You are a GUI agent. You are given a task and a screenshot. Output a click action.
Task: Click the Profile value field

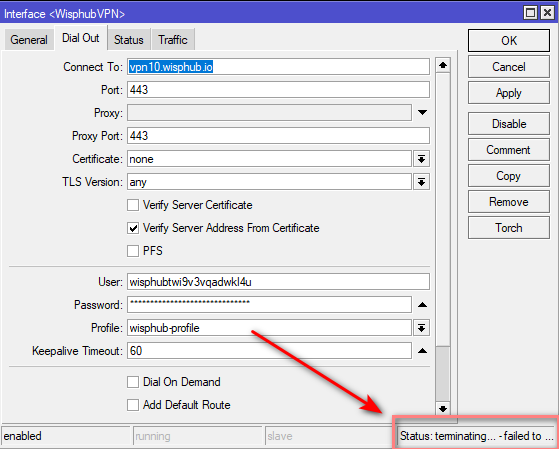pyautogui.click(x=270, y=328)
